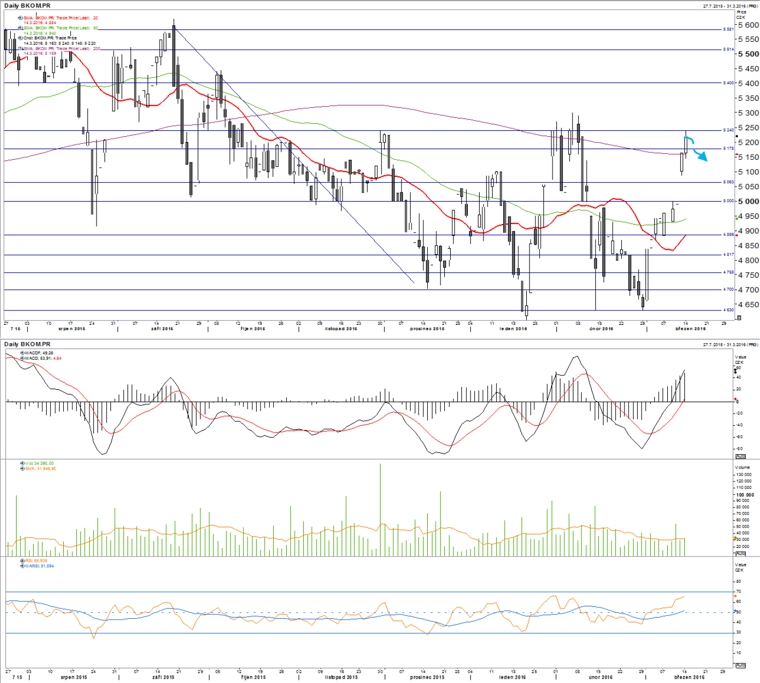Select the upper Daily BKOM.PR chart title
The height and width of the screenshot is (683, 760).
click(x=27, y=5)
